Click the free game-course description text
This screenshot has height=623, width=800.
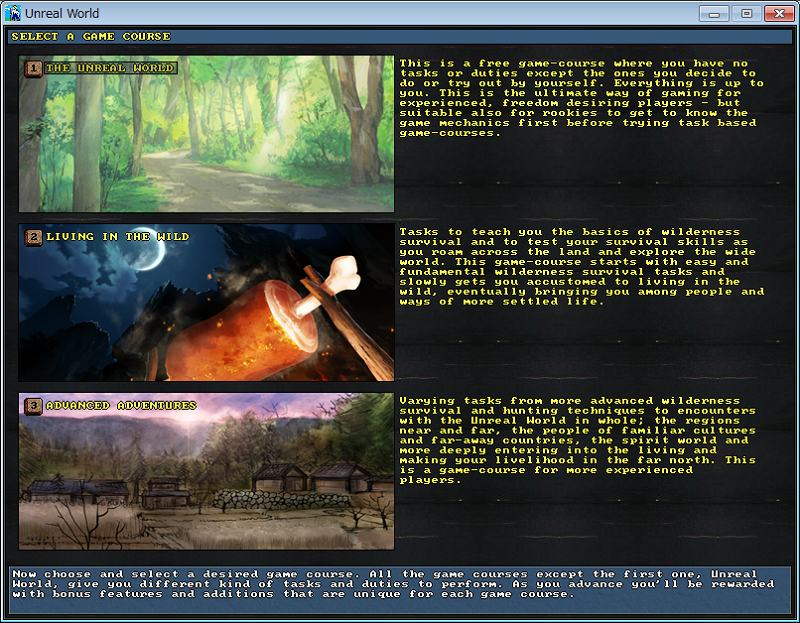coord(581,98)
